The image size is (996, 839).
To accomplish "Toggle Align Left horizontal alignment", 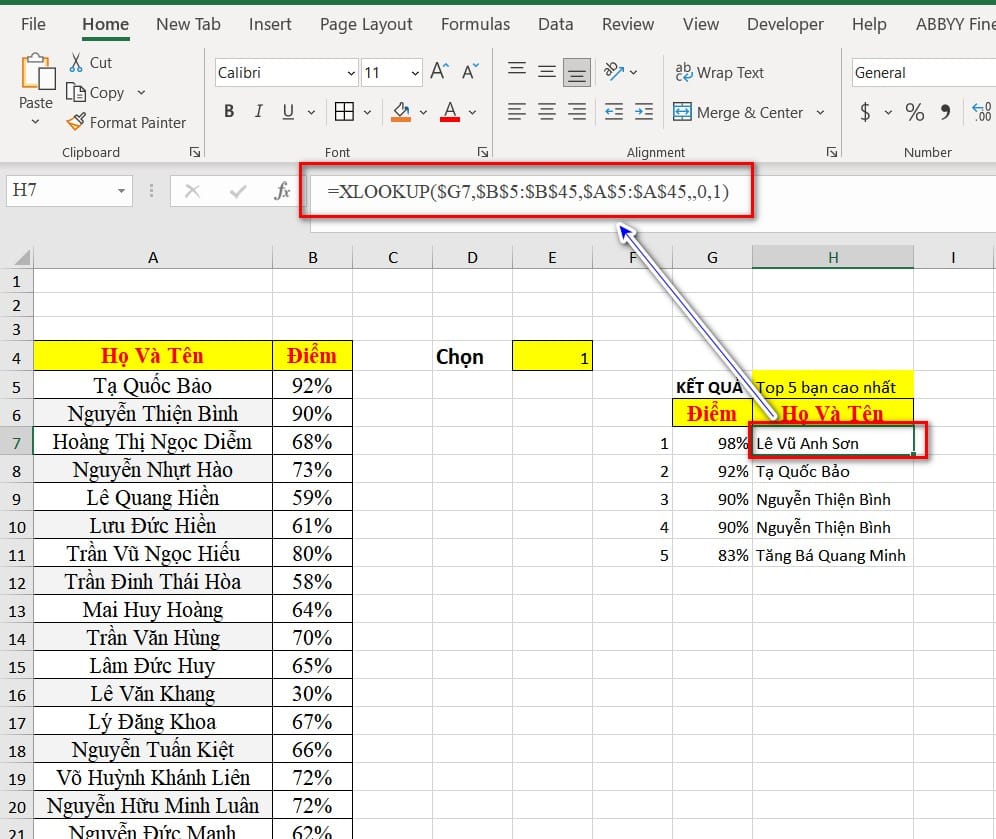I will [516, 112].
